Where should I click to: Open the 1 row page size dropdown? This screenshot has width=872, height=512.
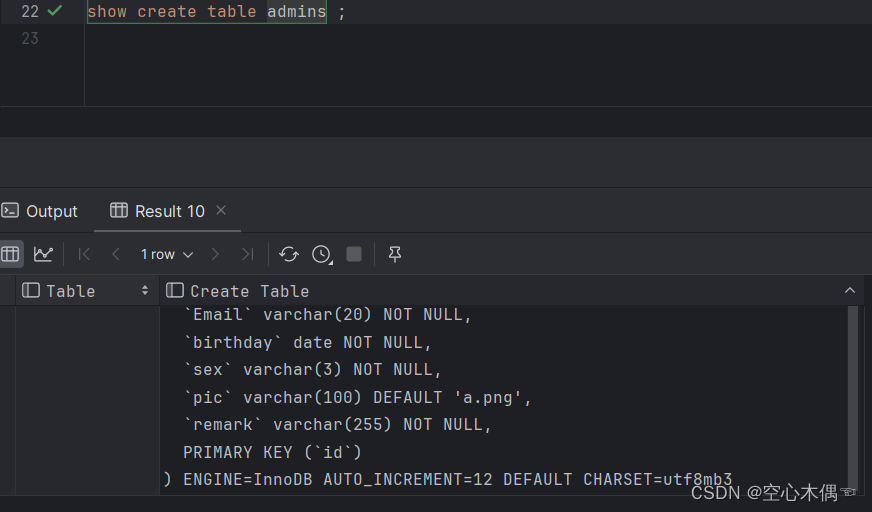(166, 254)
